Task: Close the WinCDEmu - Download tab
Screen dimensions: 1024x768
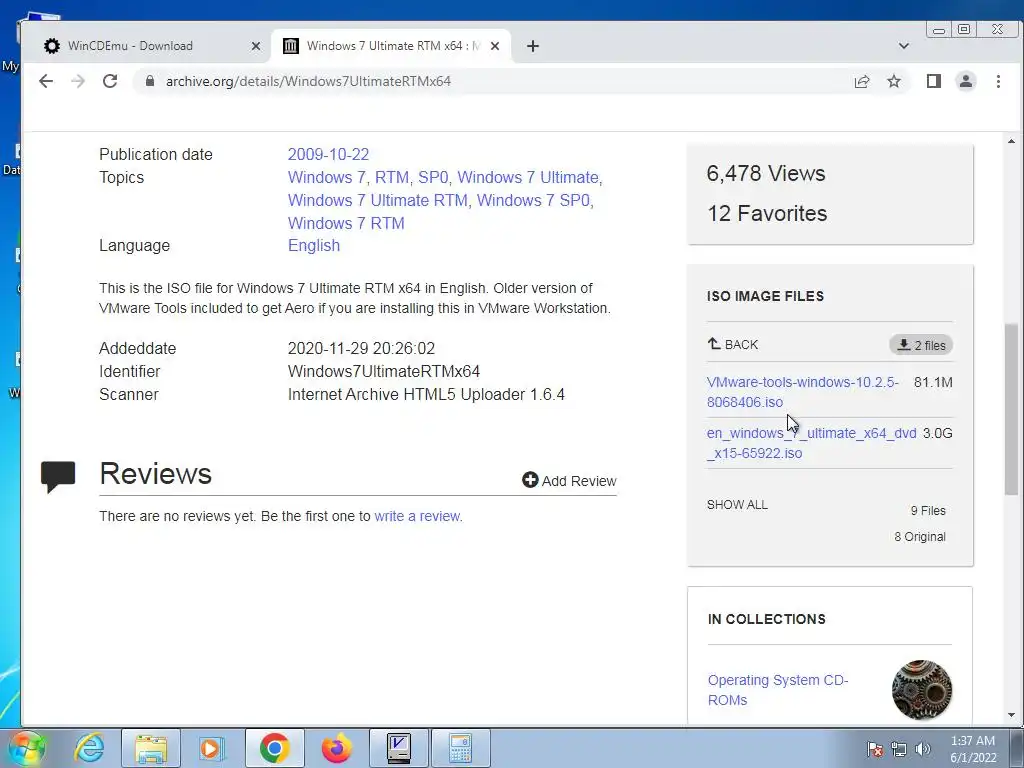Action: pyautogui.click(x=255, y=46)
